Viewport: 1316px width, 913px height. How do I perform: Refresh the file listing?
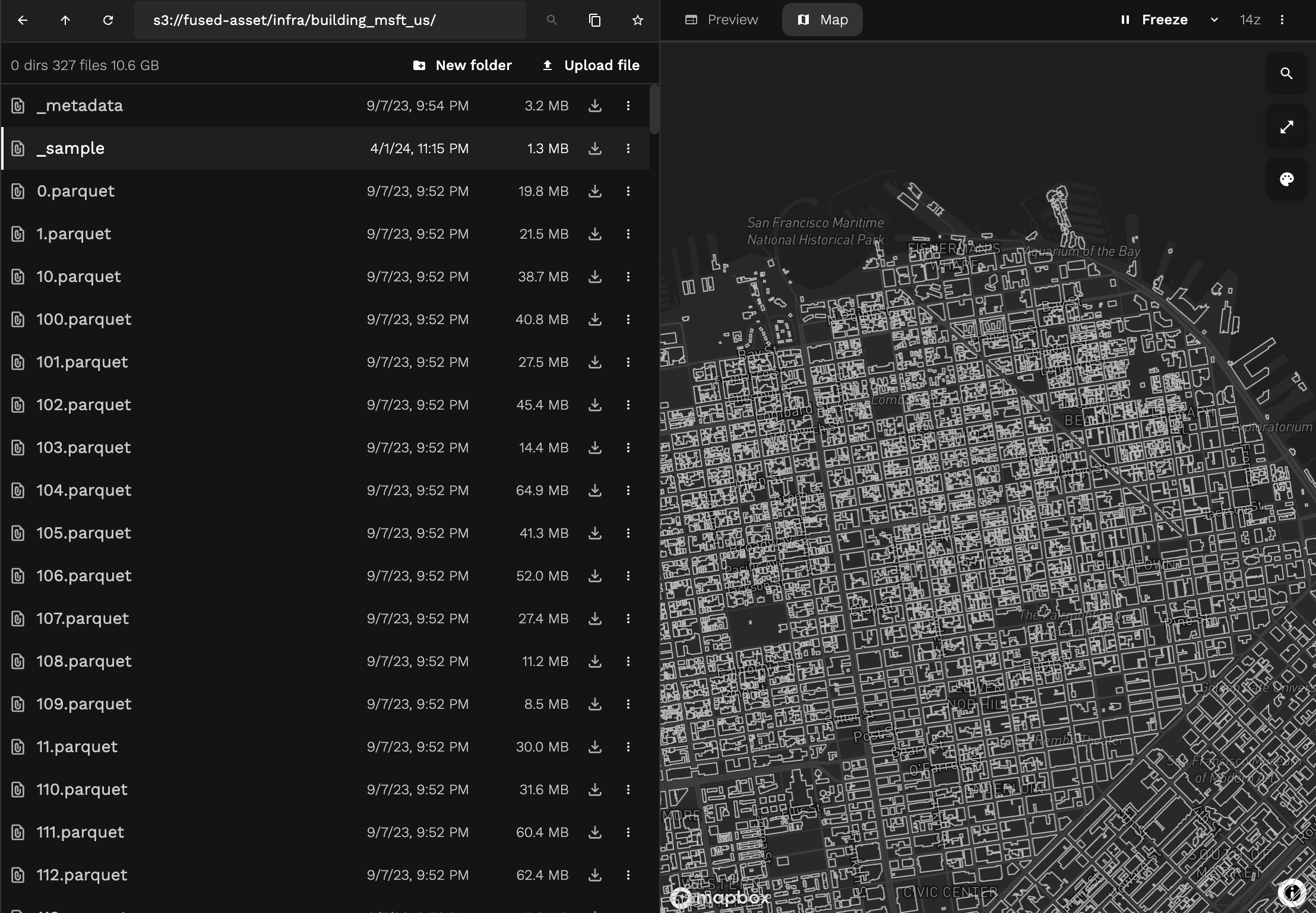click(x=108, y=20)
